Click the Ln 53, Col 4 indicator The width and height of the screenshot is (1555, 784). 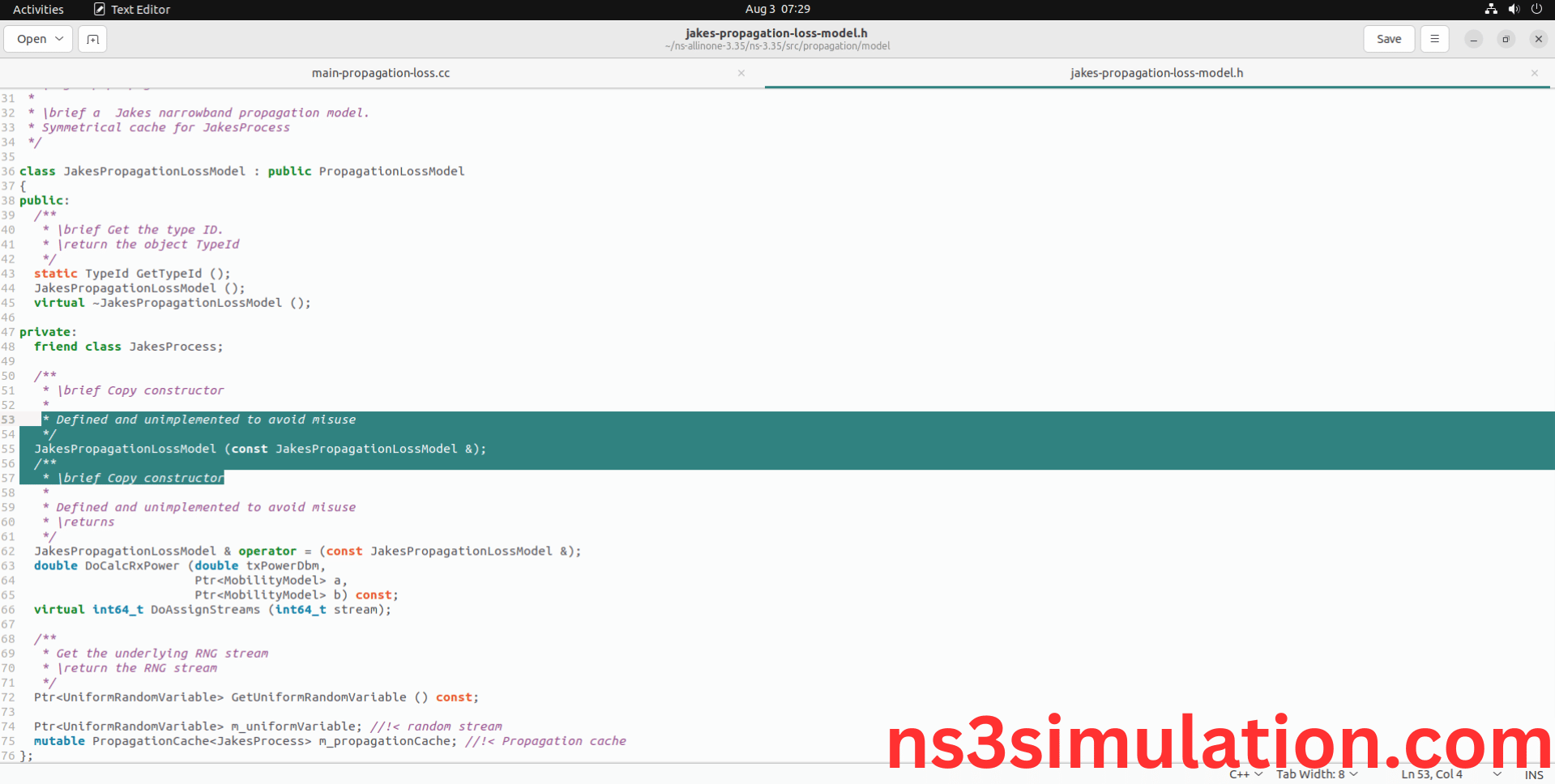point(1433,774)
